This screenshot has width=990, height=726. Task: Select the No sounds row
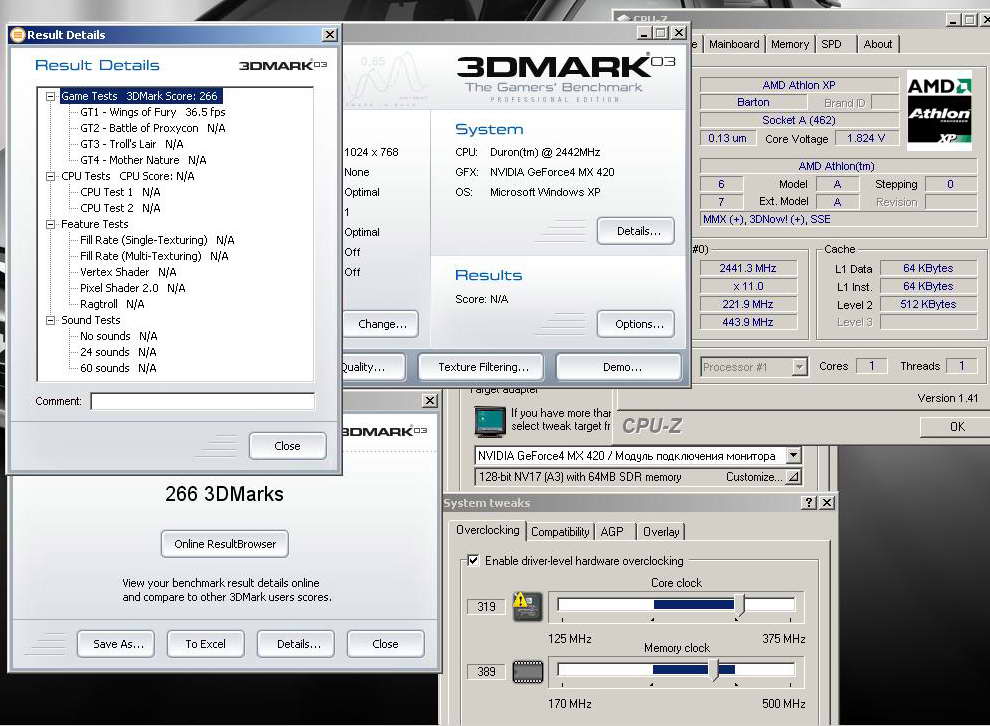coord(119,336)
